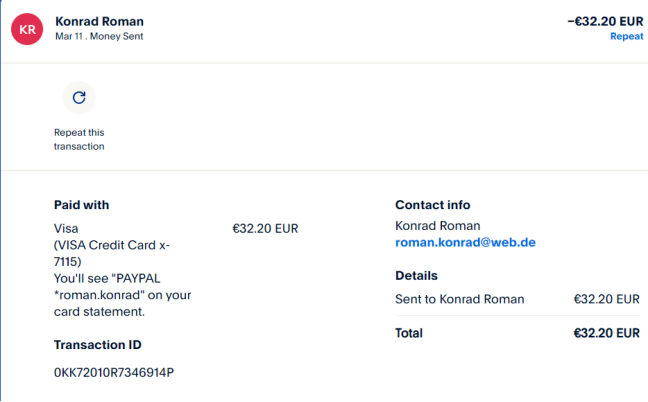Click the KR initials avatar
The image size is (648, 402).
point(27,29)
